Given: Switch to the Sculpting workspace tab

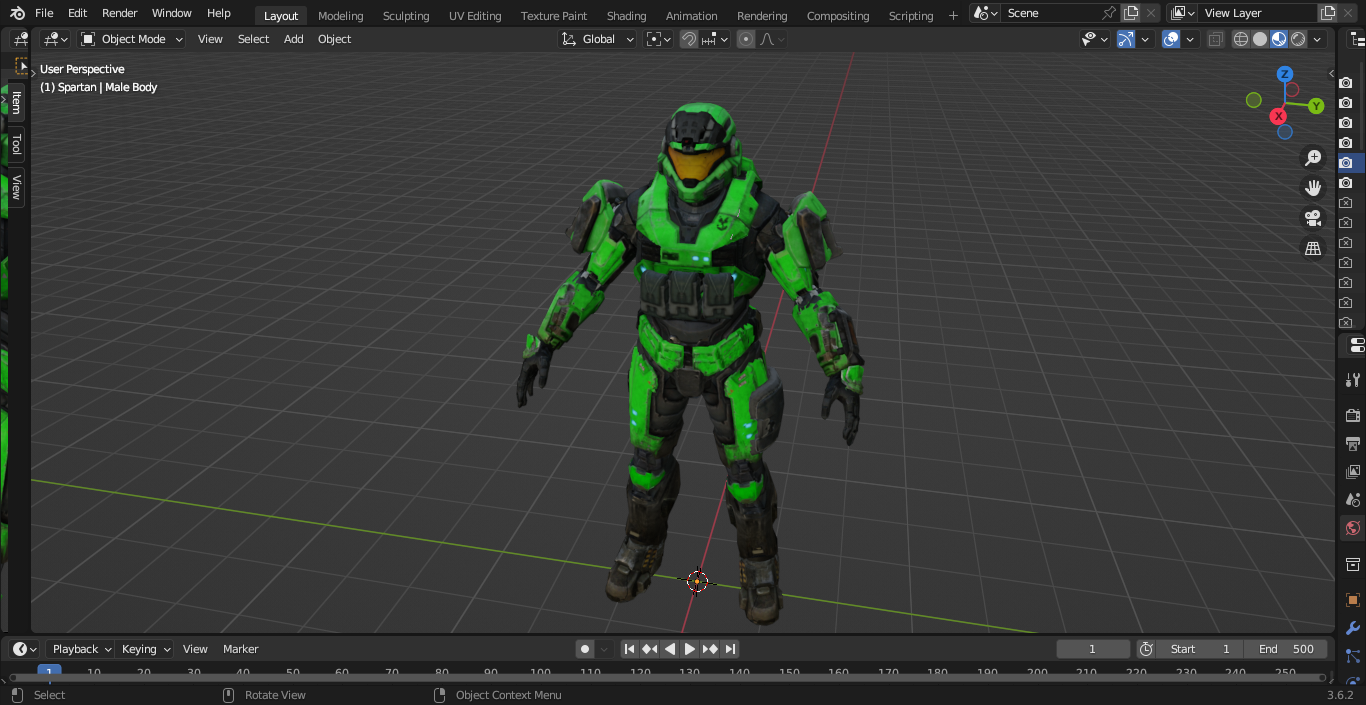Looking at the screenshot, I should pyautogui.click(x=405, y=16).
